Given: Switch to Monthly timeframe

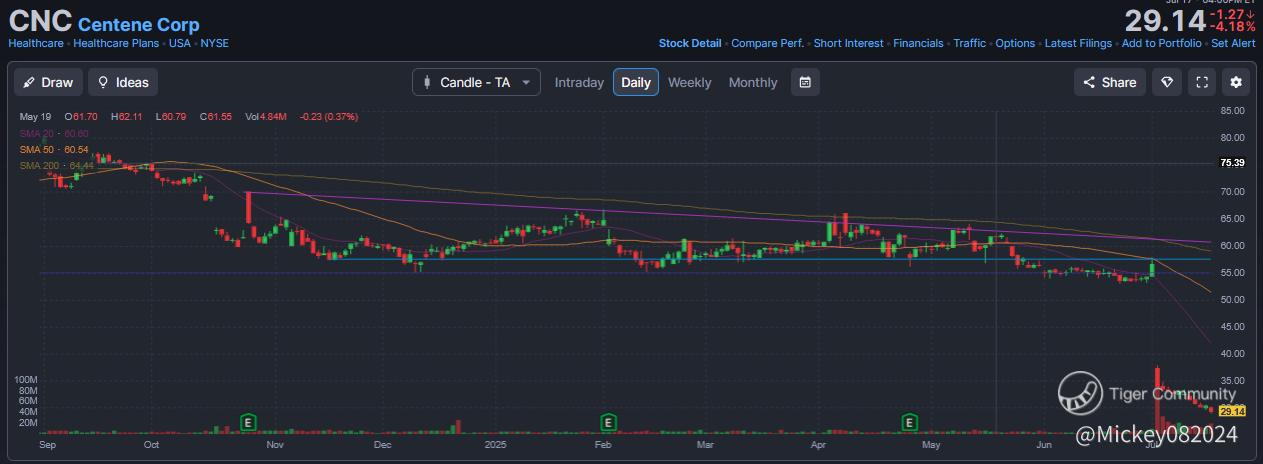Looking at the screenshot, I should click(x=752, y=82).
